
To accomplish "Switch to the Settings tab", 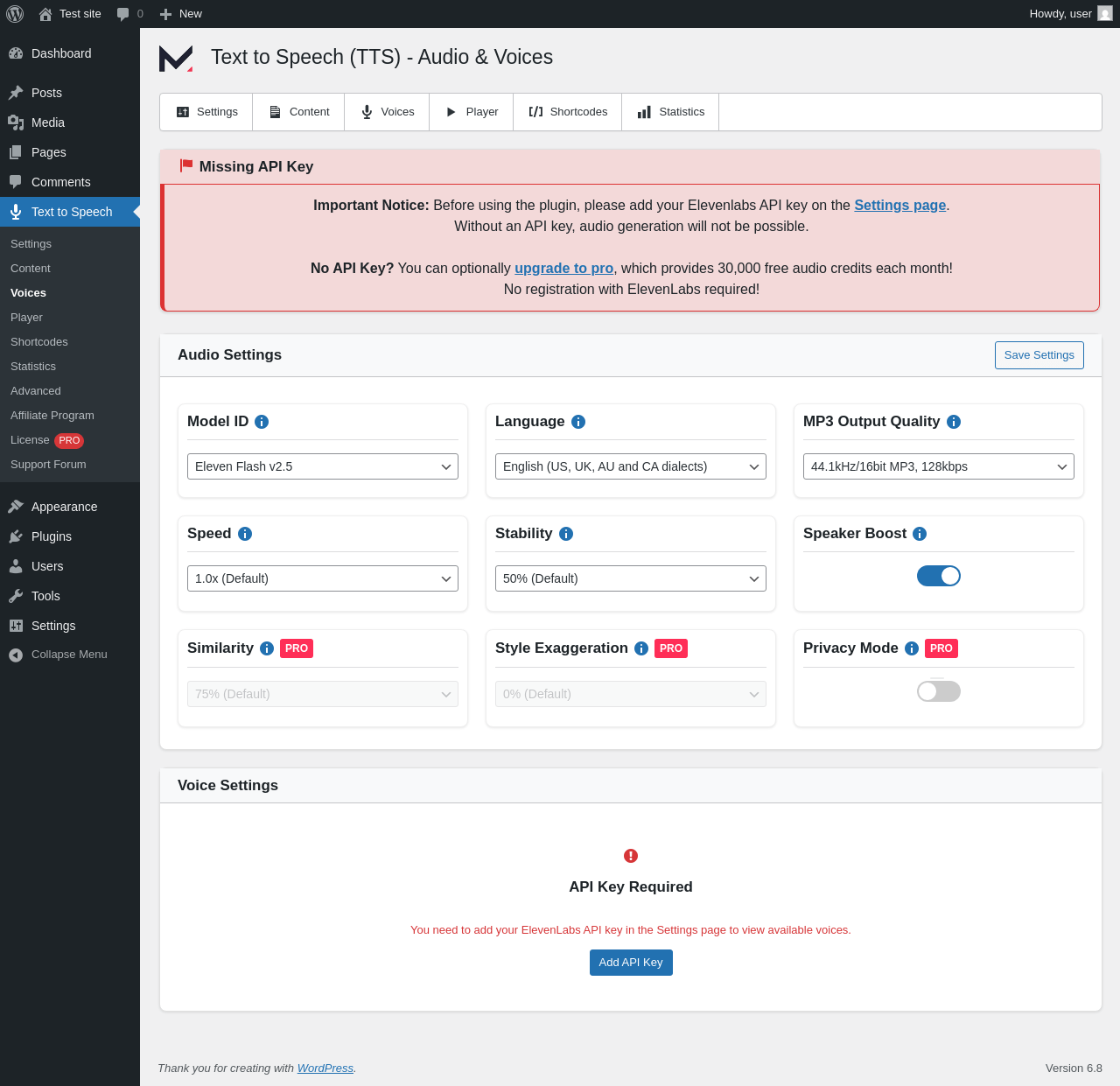I will point(206,112).
